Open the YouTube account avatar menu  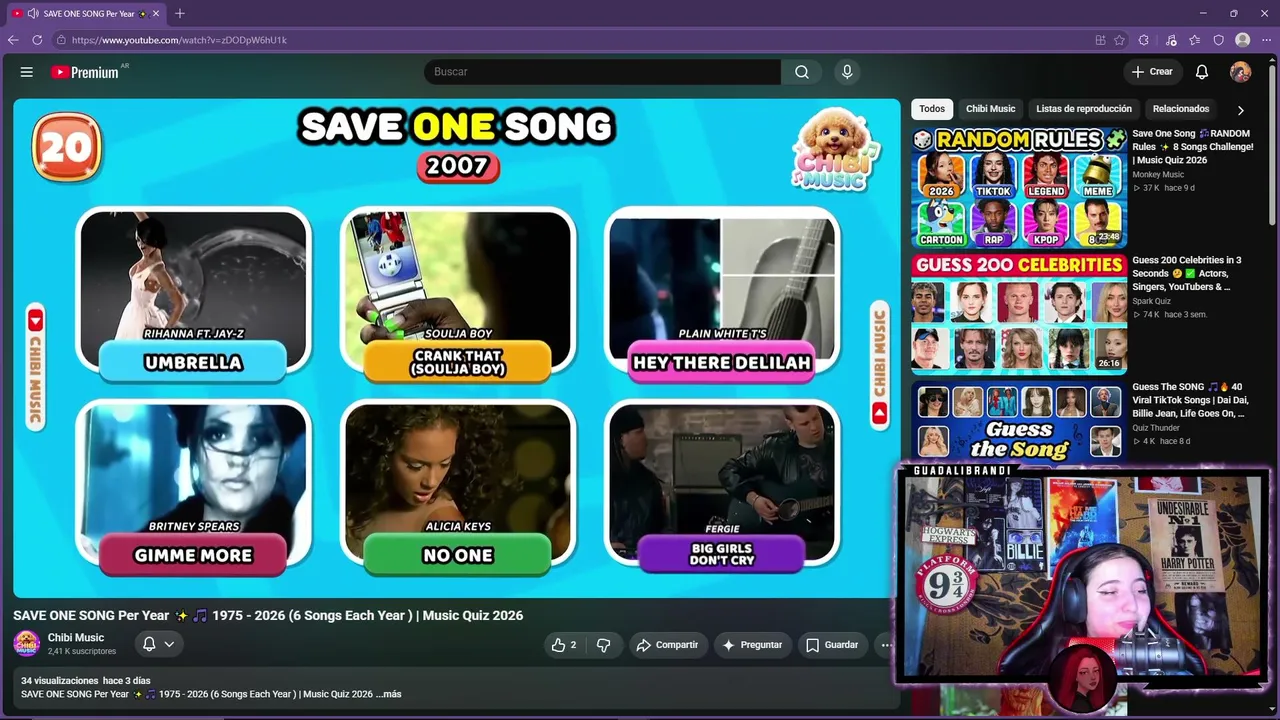1240,72
